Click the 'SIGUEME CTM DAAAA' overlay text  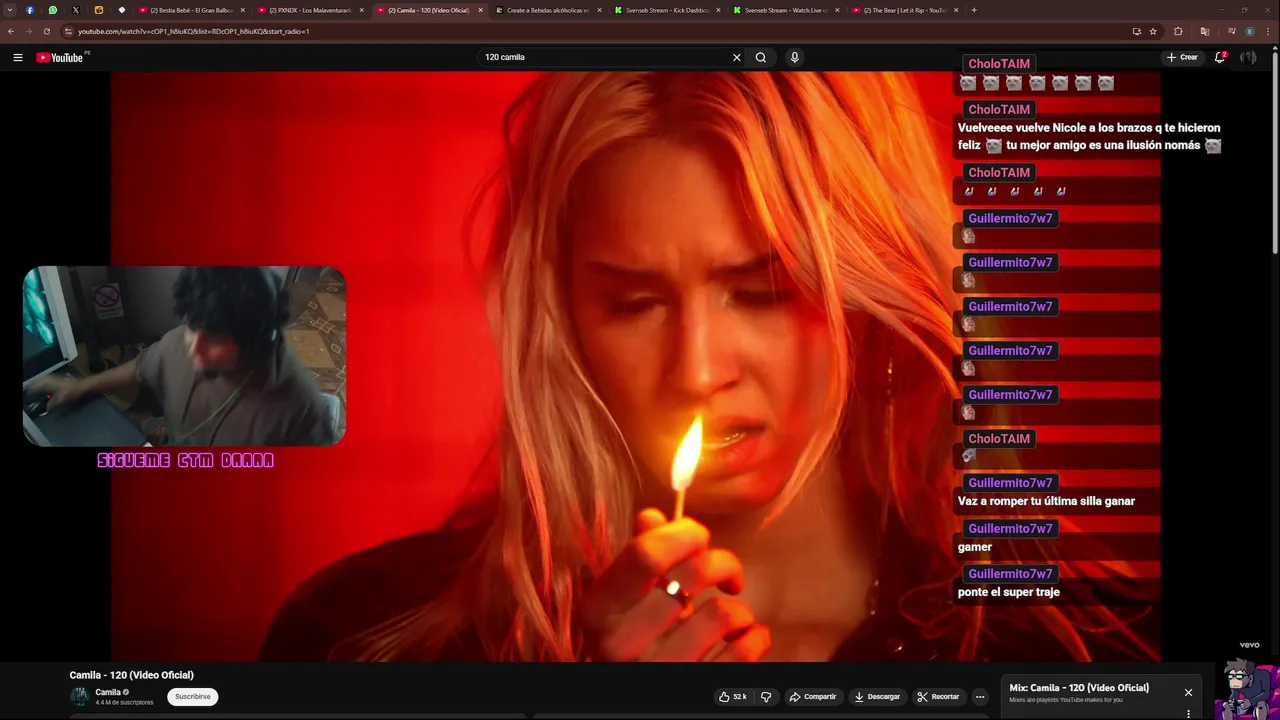tap(185, 460)
